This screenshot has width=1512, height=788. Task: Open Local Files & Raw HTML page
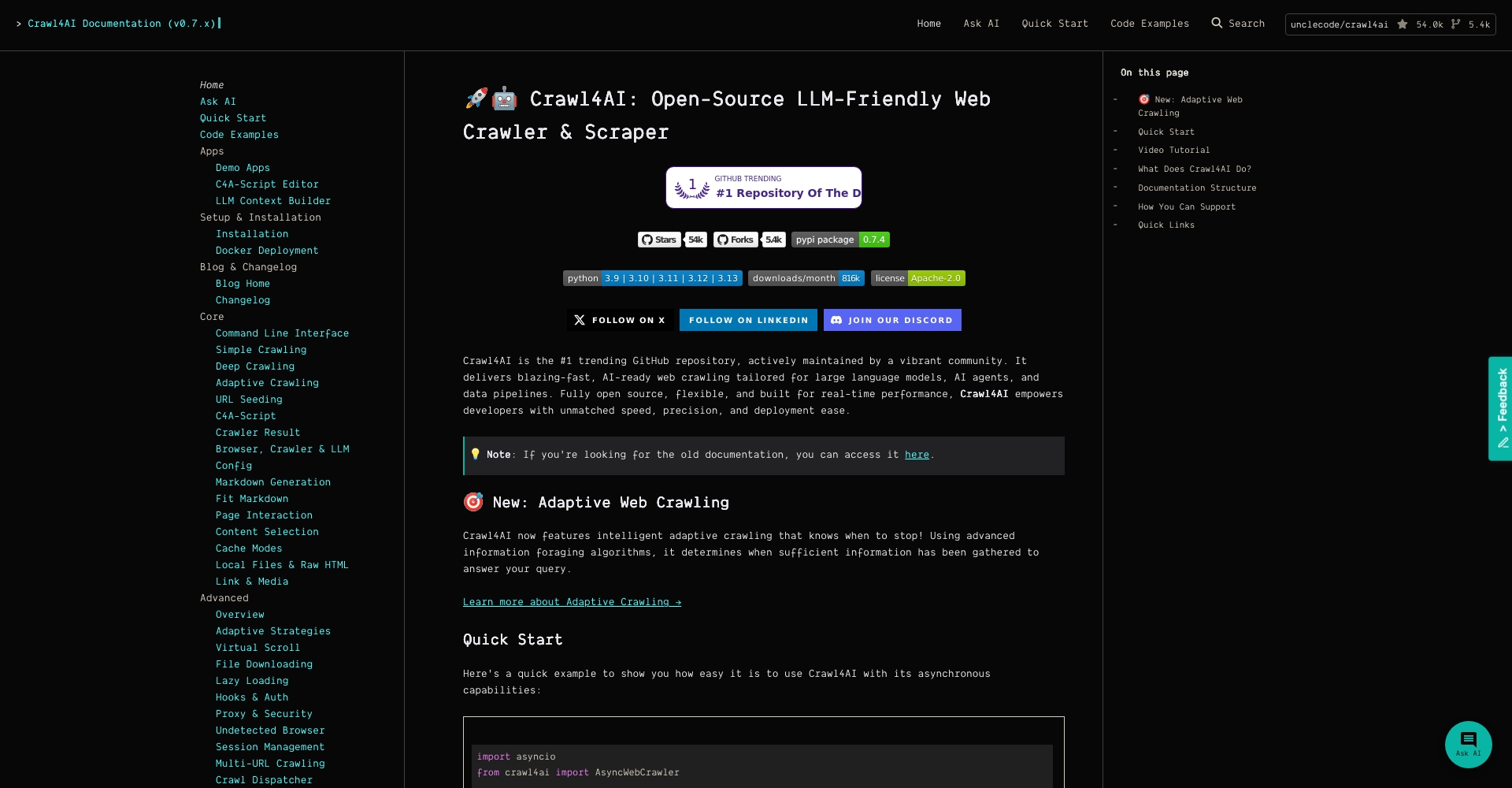282,565
